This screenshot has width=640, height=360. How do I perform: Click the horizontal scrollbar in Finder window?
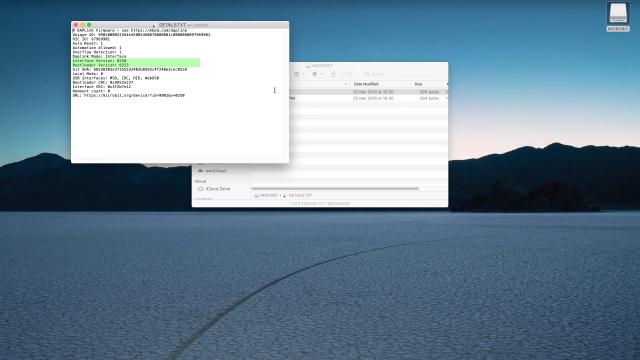[335, 189]
